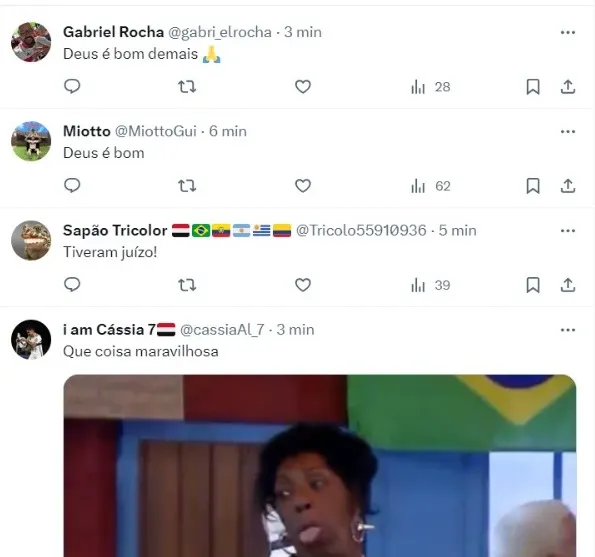Viewport: 595px width, 557px height.
Task: Open i am Cássia 7's avatar
Action: click(31, 340)
